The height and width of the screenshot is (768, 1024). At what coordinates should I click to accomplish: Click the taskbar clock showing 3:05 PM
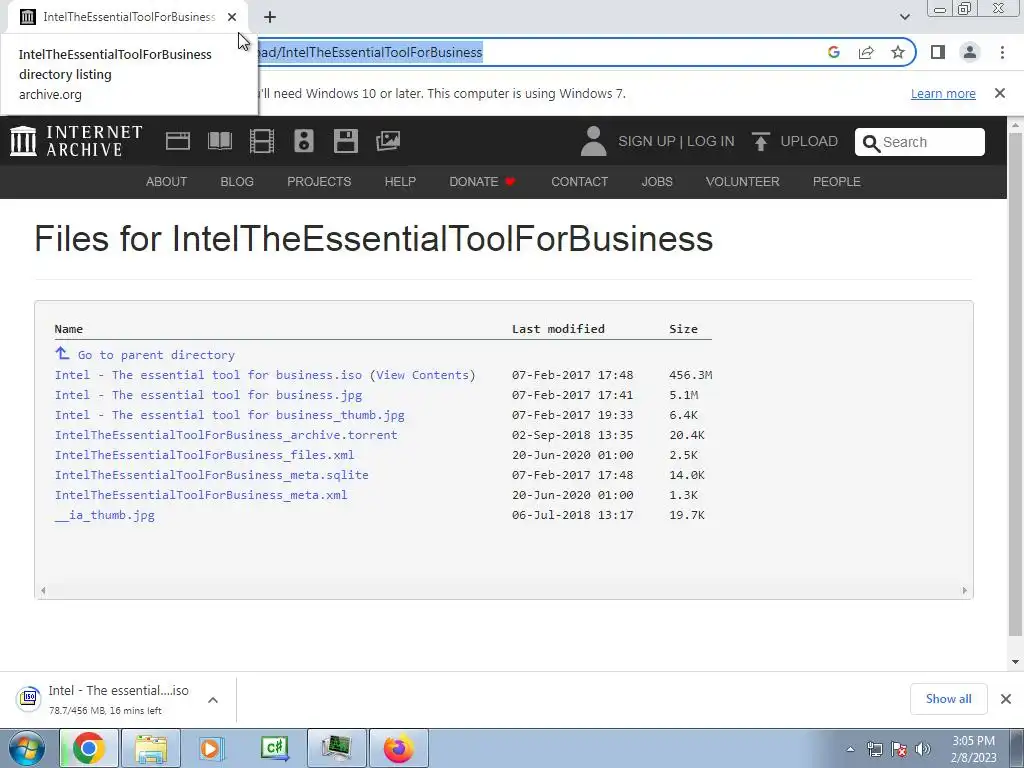pyautogui.click(x=974, y=749)
